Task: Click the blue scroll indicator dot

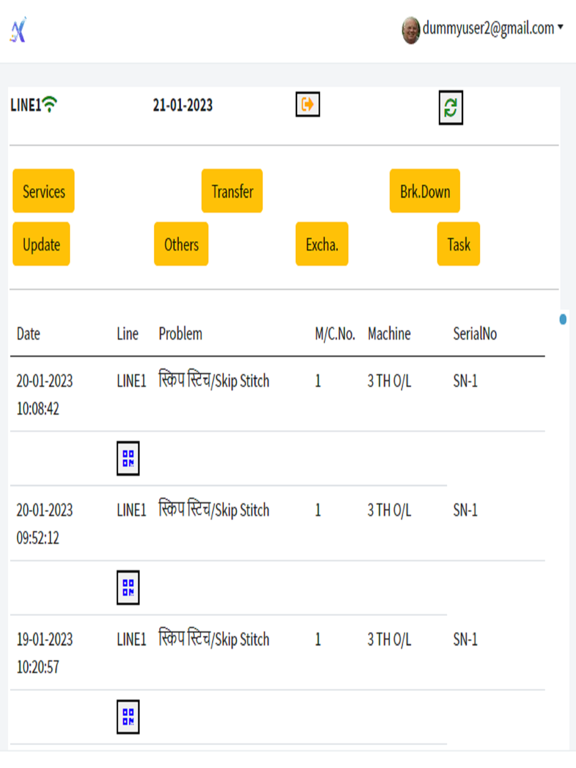Action: (563, 319)
